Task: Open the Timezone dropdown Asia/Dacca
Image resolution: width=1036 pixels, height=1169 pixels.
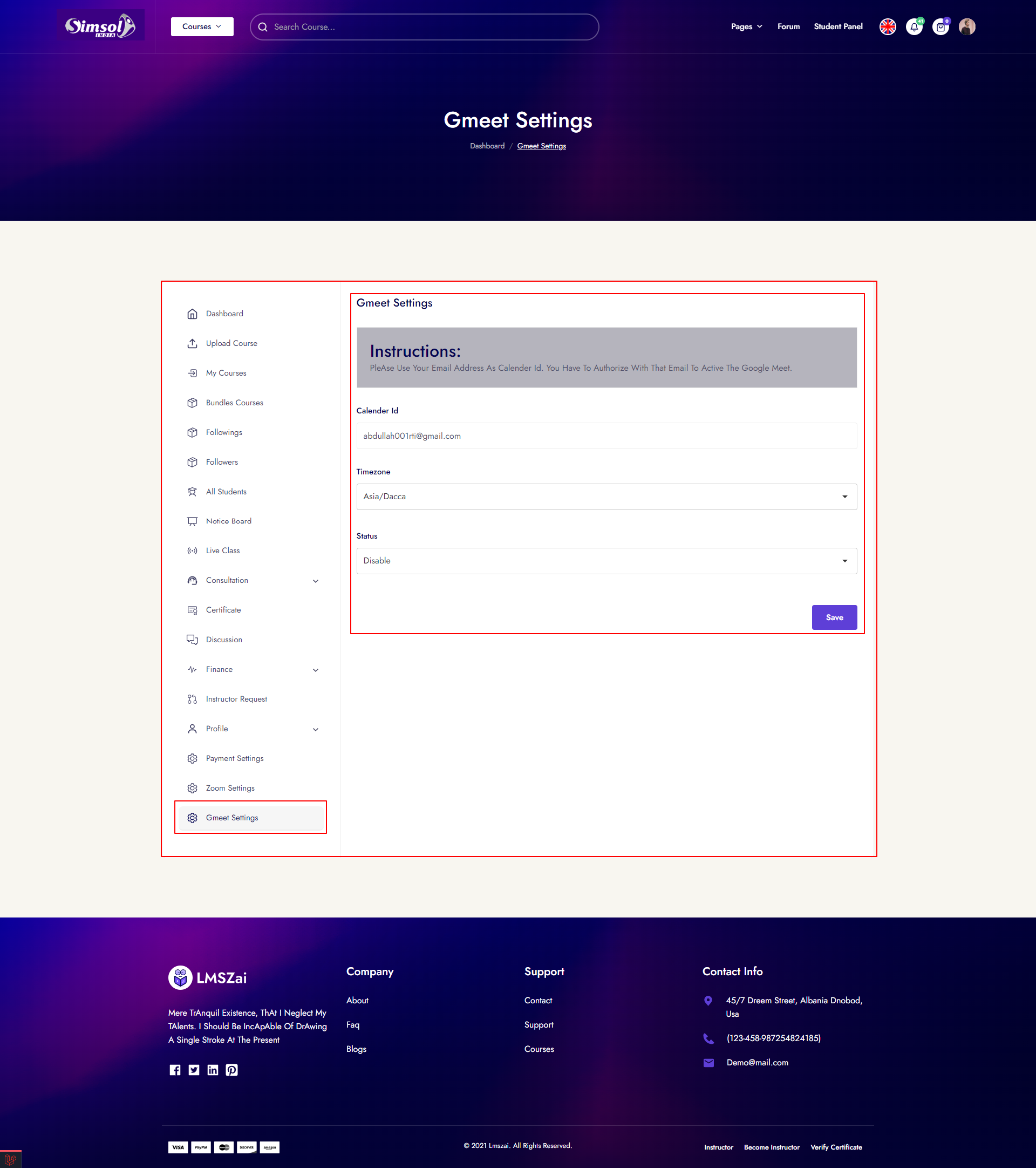Action: coord(606,497)
